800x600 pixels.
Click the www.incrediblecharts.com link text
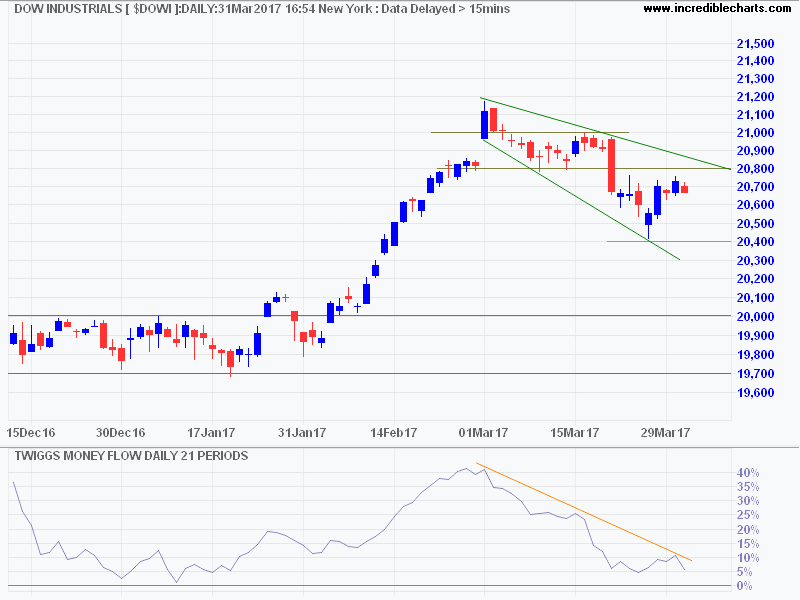pyautogui.click(x=717, y=8)
